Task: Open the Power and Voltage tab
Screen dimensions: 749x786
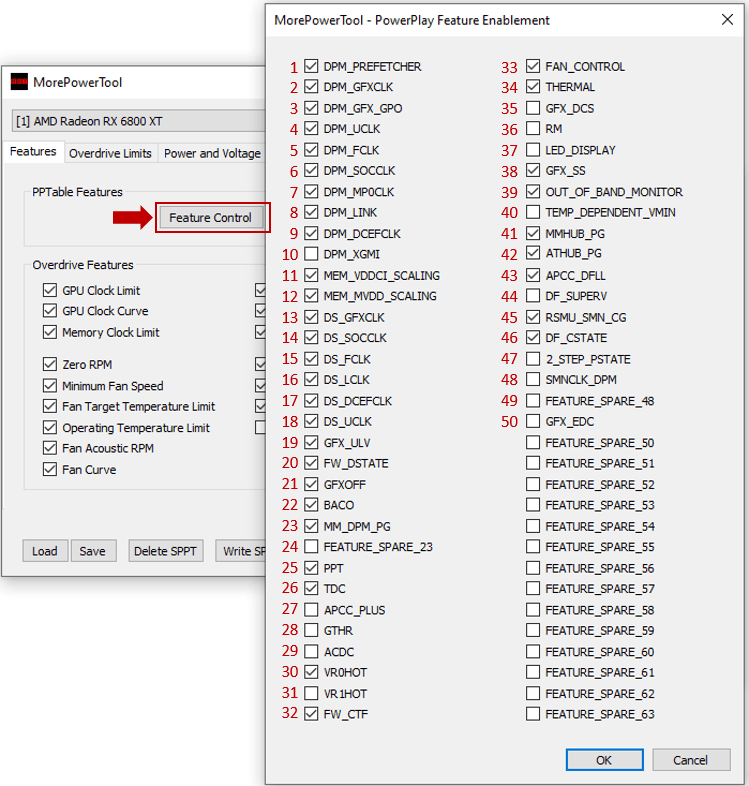Action: point(212,153)
